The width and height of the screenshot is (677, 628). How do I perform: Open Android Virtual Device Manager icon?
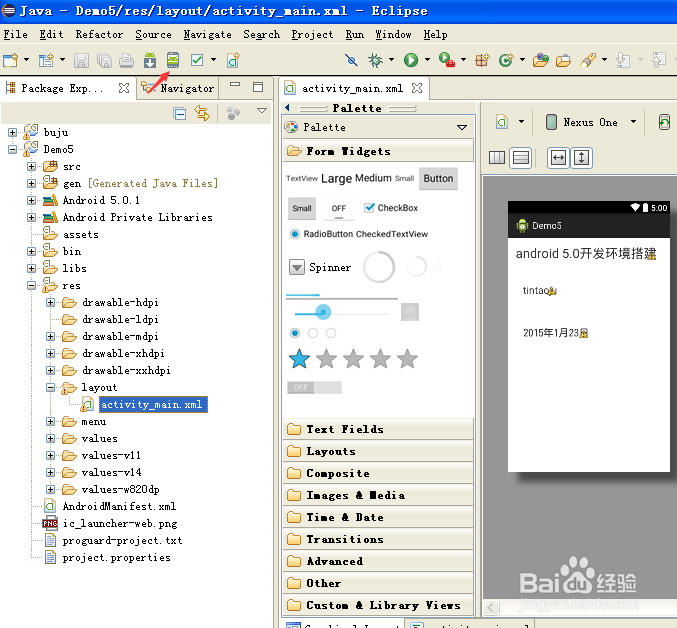point(173,60)
